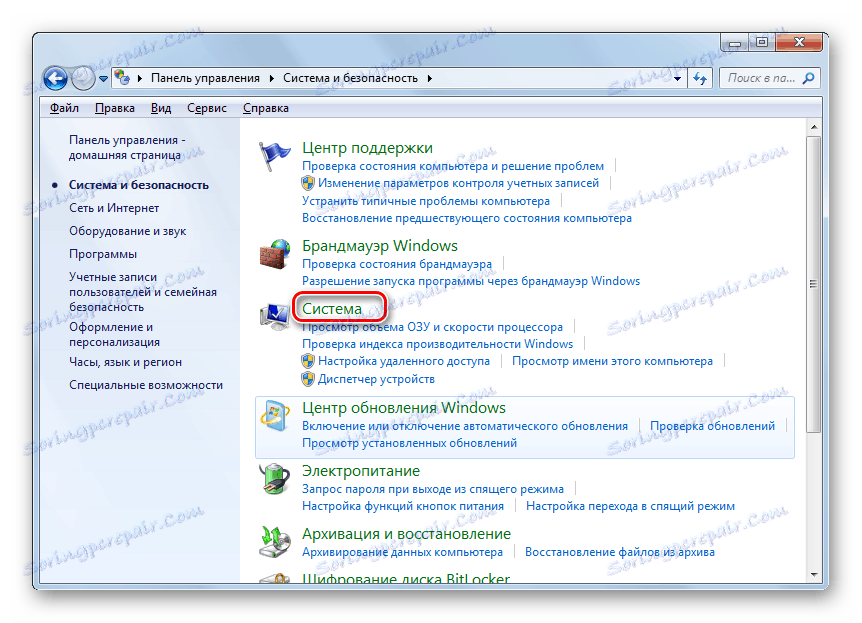Viewport: 862px width, 623px height.
Task: Click the Поиск в панели search field
Action: click(x=770, y=78)
